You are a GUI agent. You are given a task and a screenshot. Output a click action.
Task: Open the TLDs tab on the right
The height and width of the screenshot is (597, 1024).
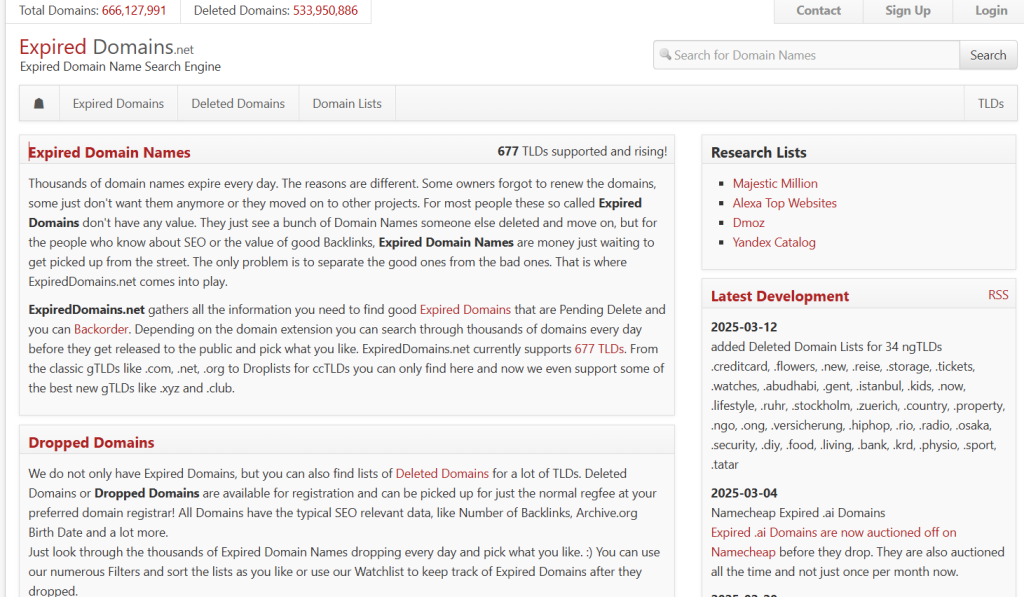tap(990, 103)
